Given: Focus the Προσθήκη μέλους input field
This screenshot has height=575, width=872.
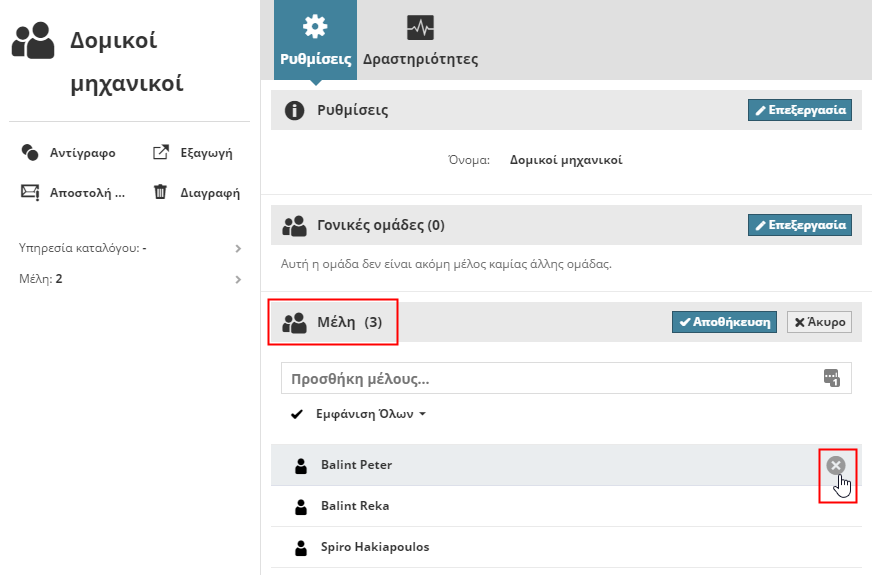Looking at the screenshot, I should [x=550, y=379].
